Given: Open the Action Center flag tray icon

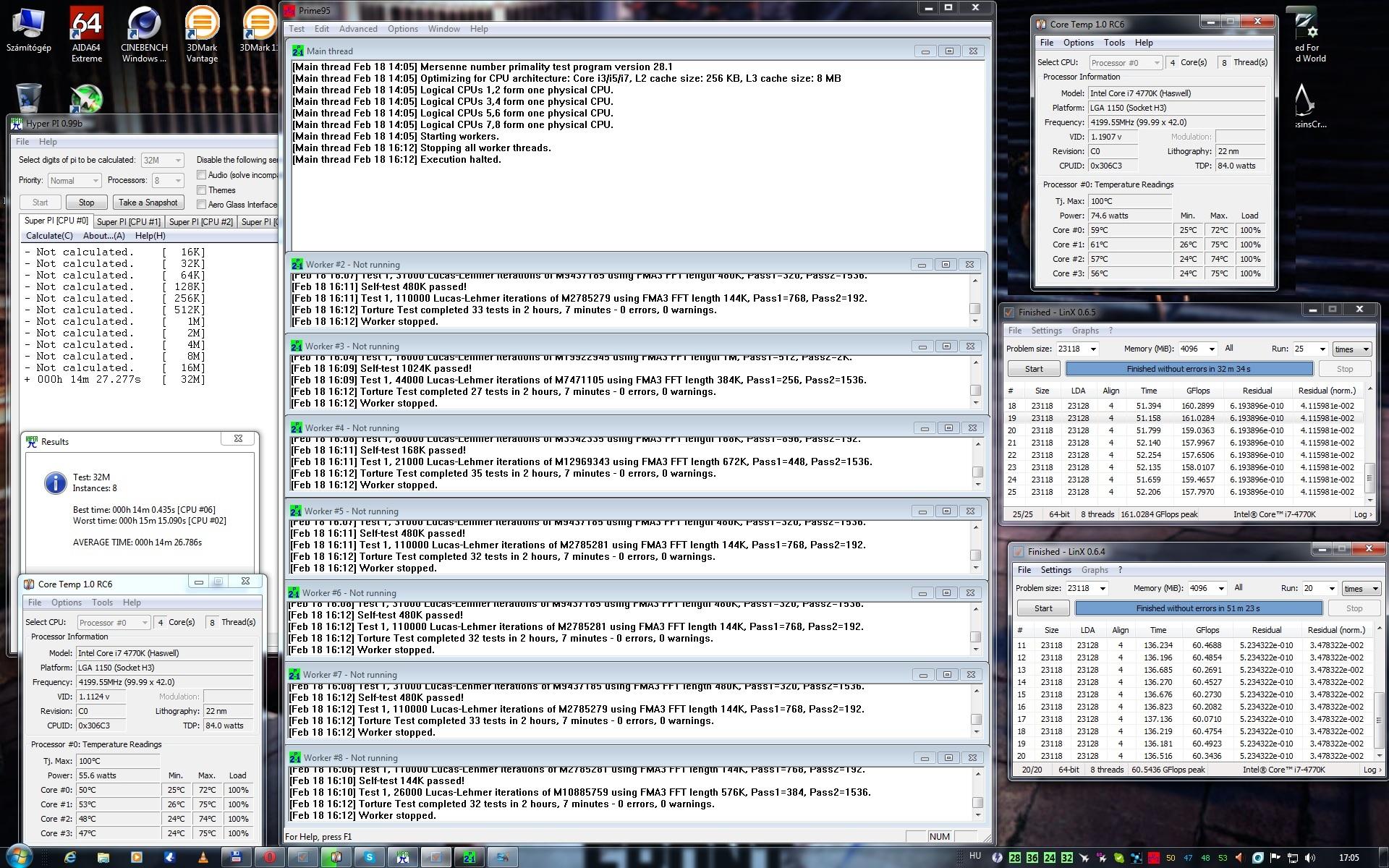Looking at the screenshot, I should [x=1275, y=858].
